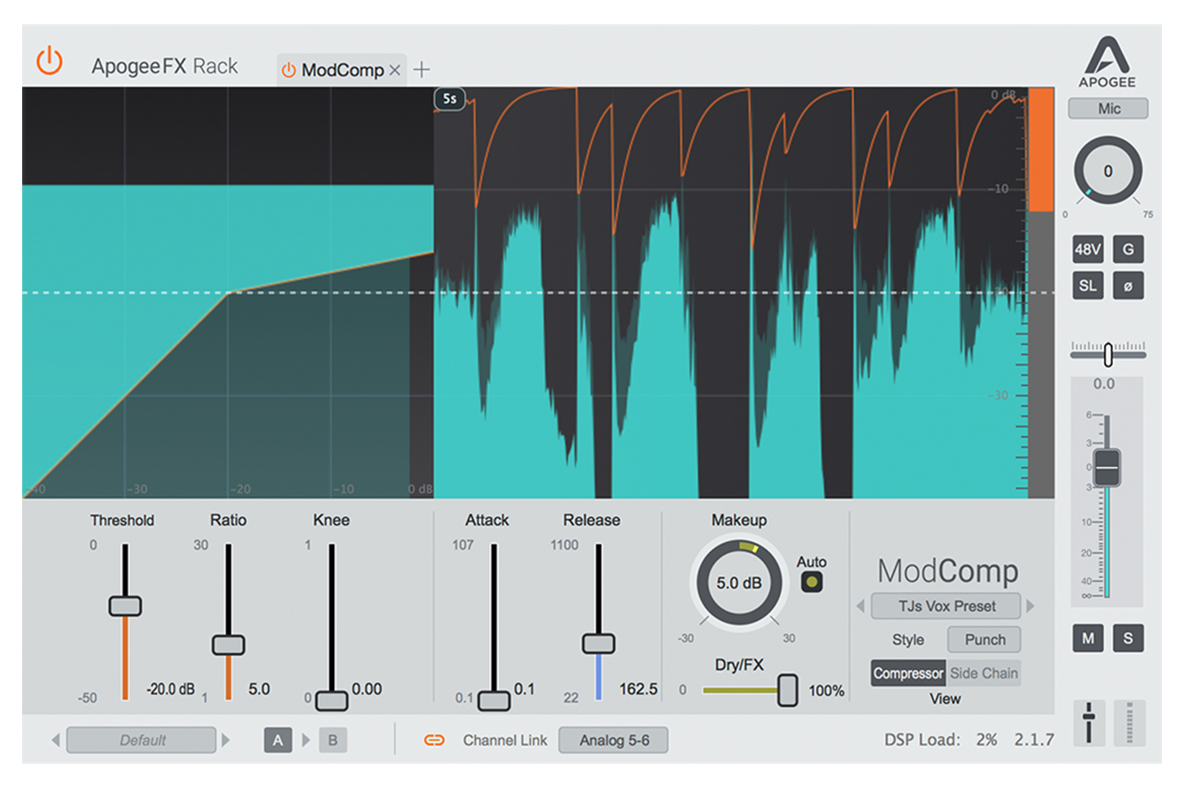Screen dimensions: 1182x790
Task: Go to previous ModComp preset arrow
Action: [860, 606]
